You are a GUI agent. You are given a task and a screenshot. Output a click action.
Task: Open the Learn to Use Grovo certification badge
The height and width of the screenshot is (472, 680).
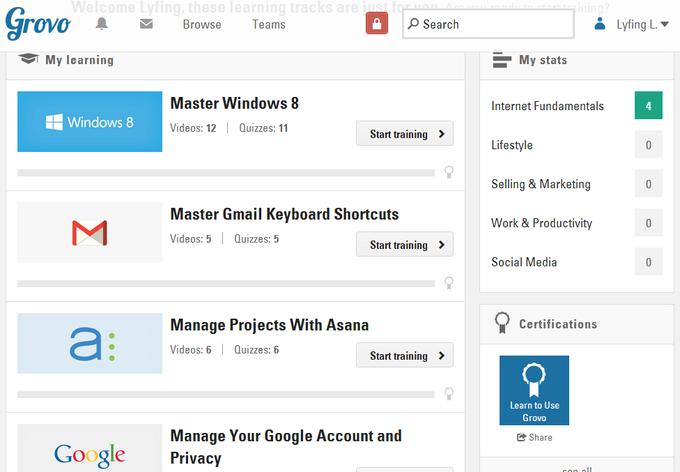tap(534, 390)
